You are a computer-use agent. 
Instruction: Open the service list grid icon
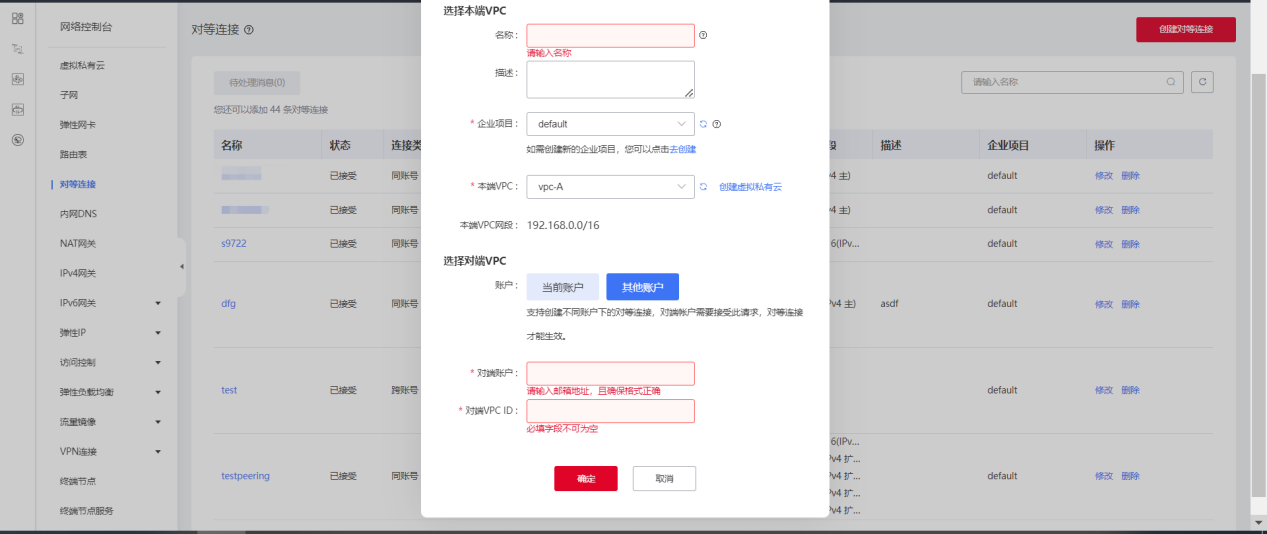click(x=17, y=18)
